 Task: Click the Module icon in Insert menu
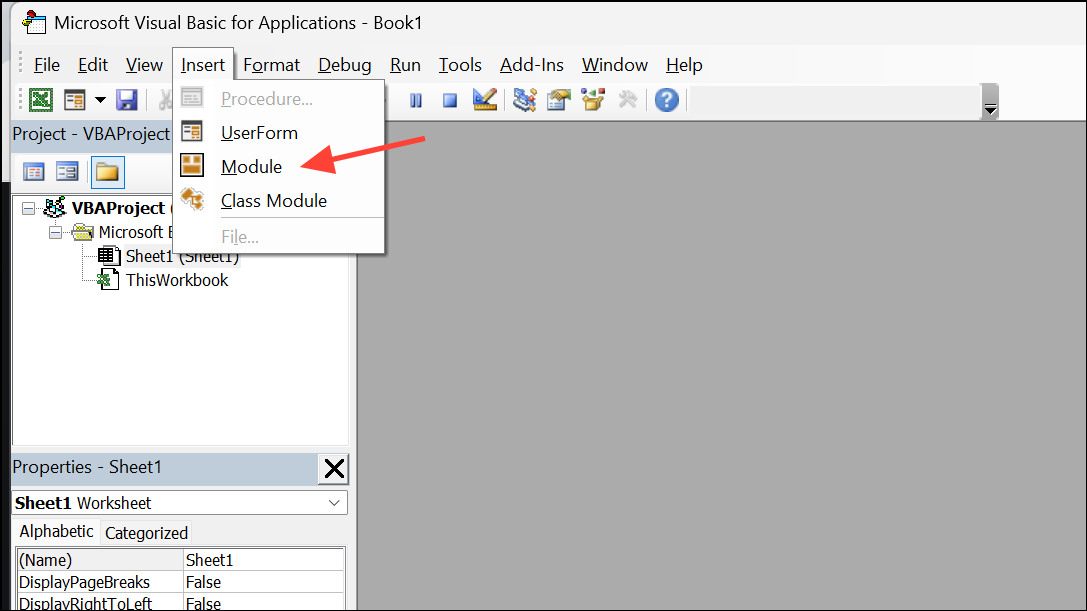click(192, 165)
